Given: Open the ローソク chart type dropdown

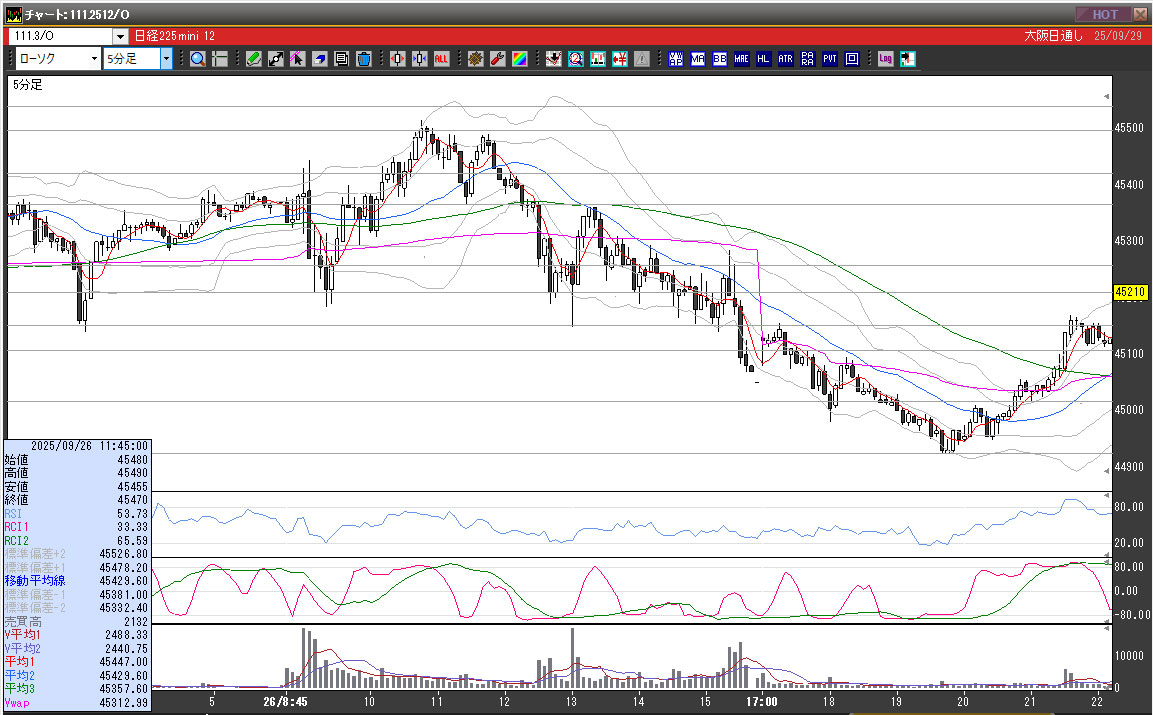Looking at the screenshot, I should point(95,59).
